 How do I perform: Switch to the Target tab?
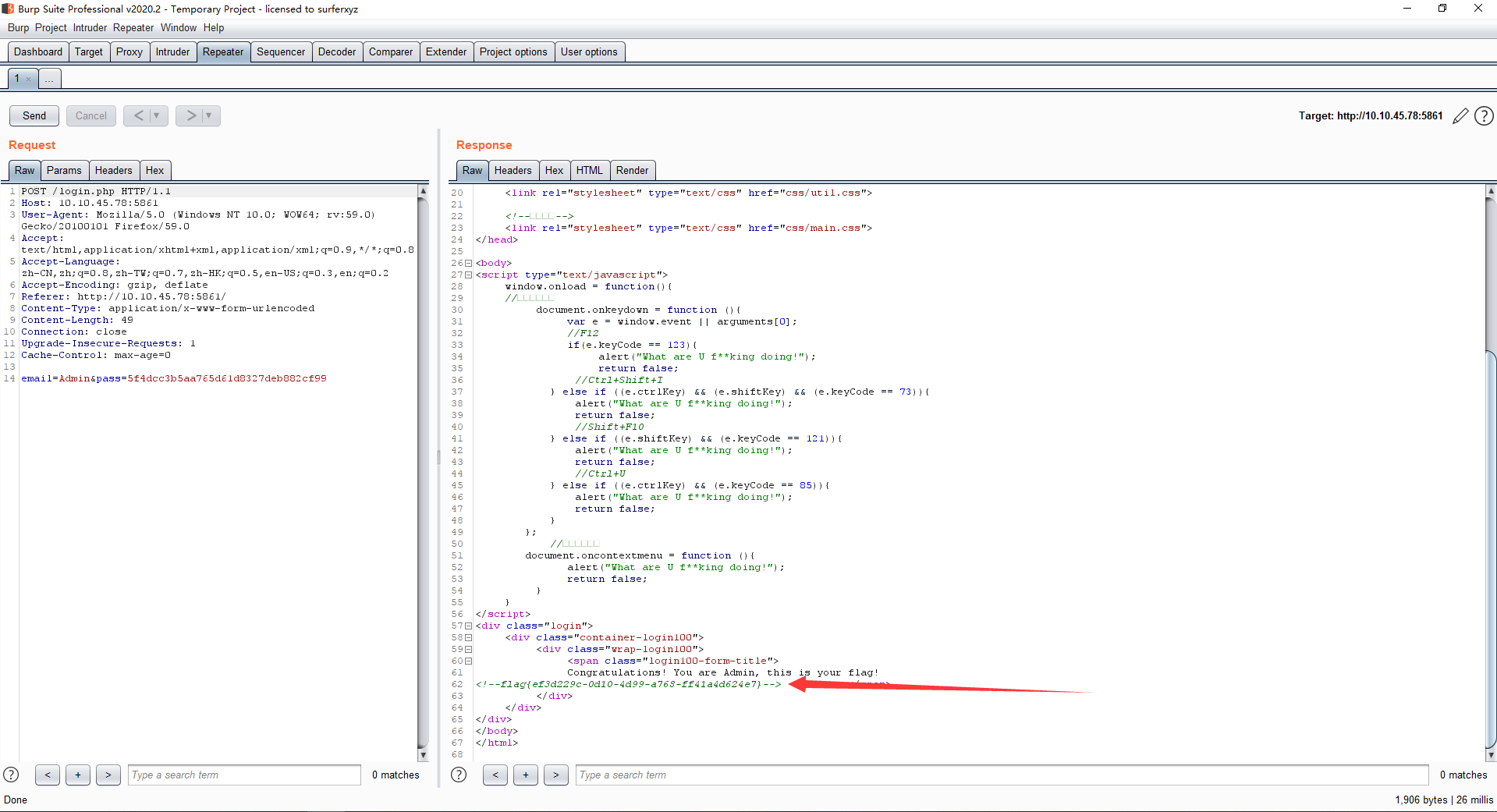point(89,51)
